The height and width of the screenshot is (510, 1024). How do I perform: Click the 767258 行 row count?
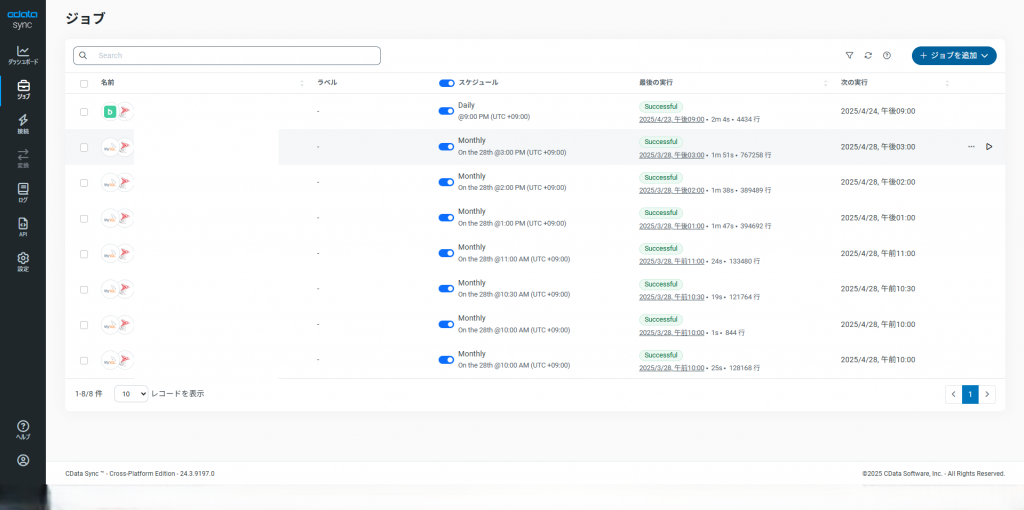click(757, 155)
